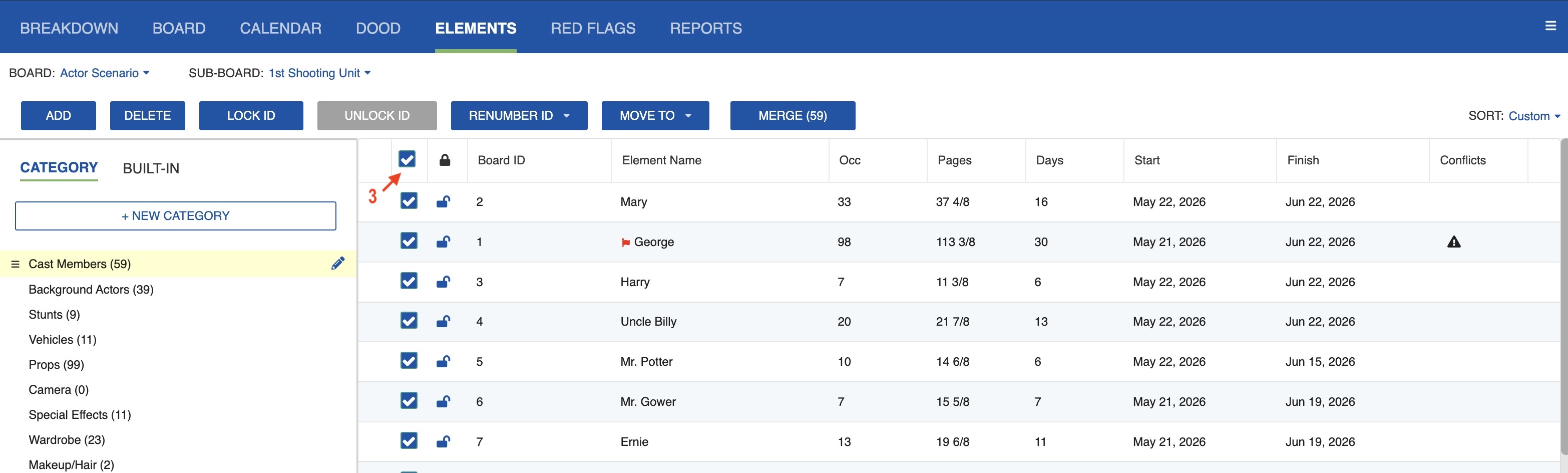Uncheck the checkbox for Harry
This screenshot has height=473, width=1568.
[x=409, y=281]
